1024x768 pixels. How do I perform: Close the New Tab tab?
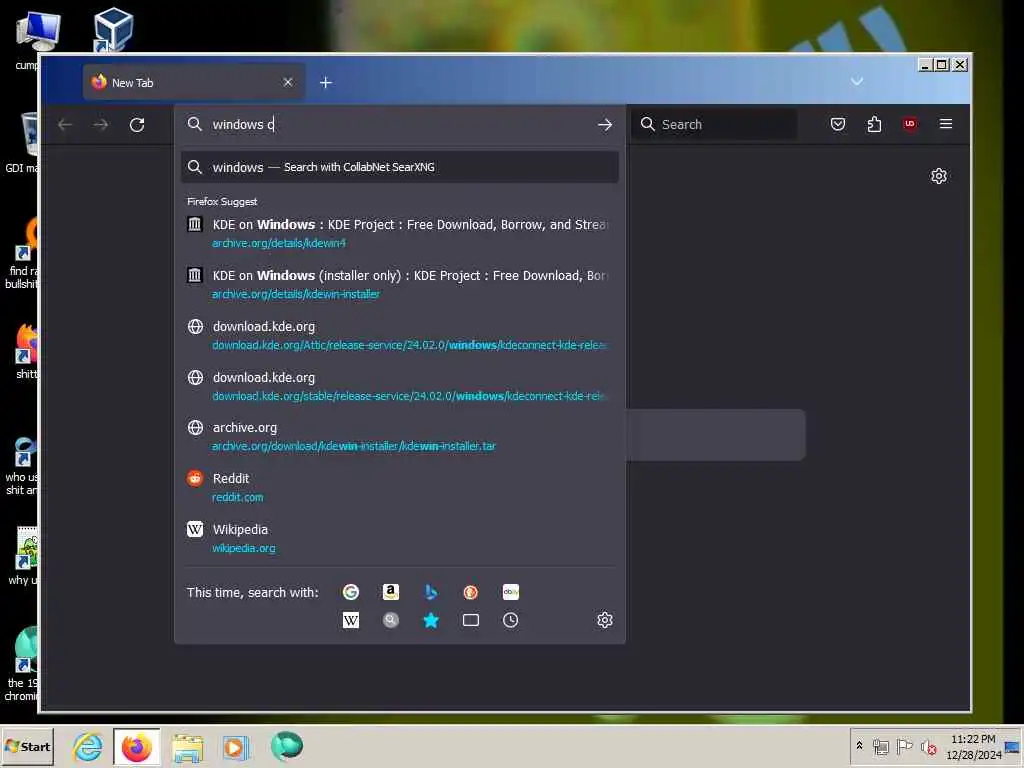(x=288, y=82)
